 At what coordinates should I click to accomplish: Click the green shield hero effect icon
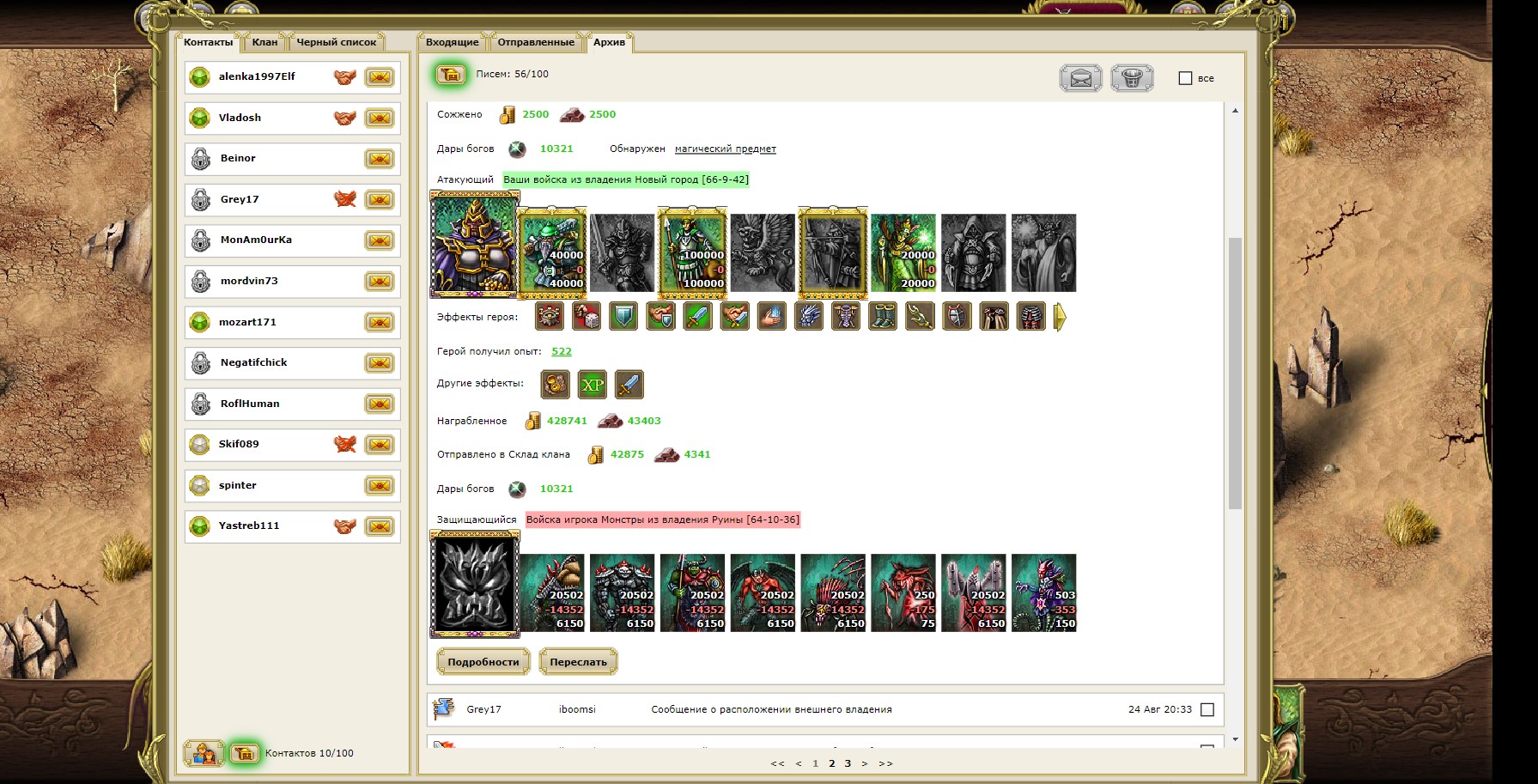[623, 317]
